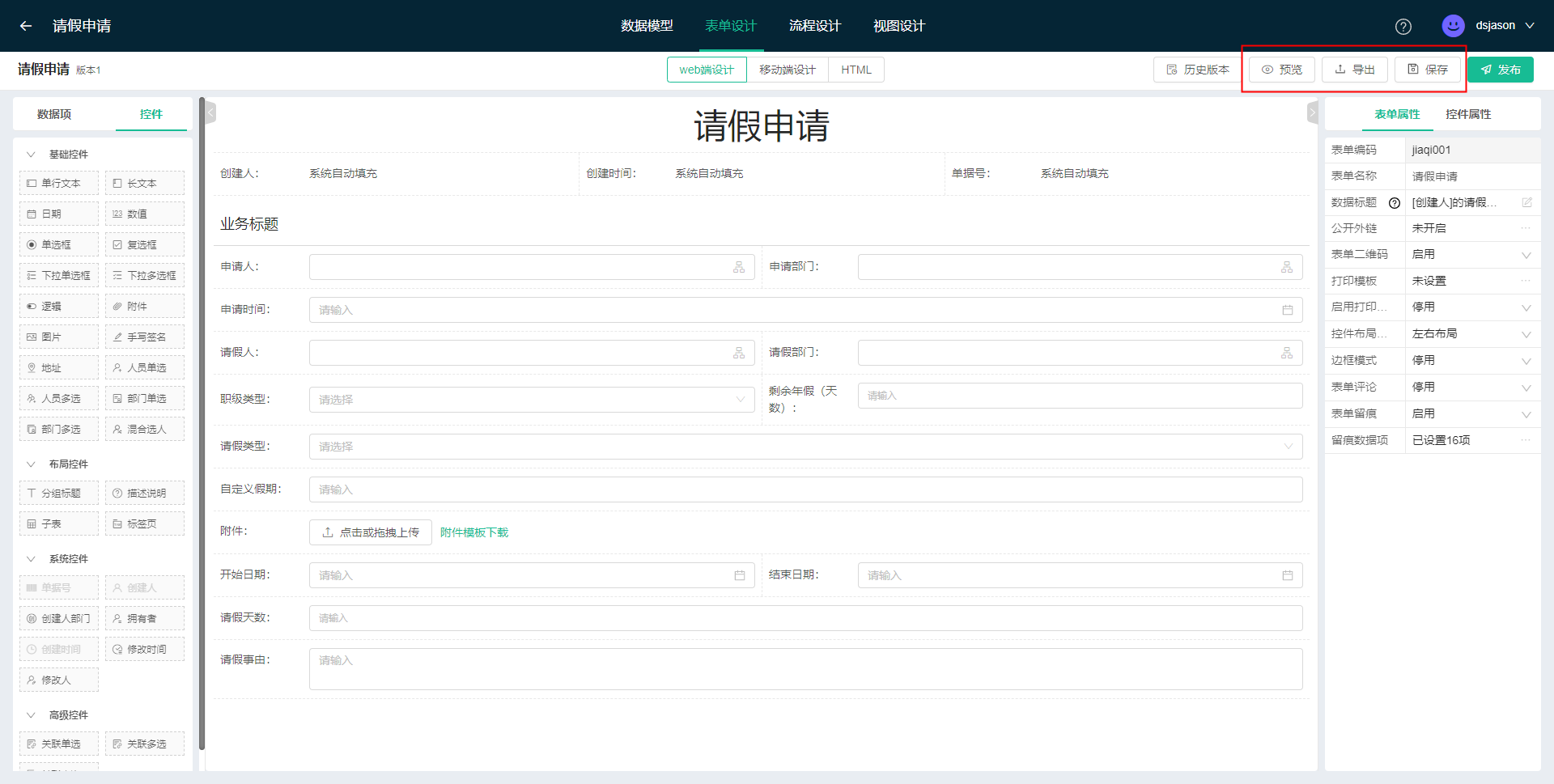Click the 附件模板下载 link
Image resolution: width=1554 pixels, height=784 pixels.
click(x=474, y=532)
